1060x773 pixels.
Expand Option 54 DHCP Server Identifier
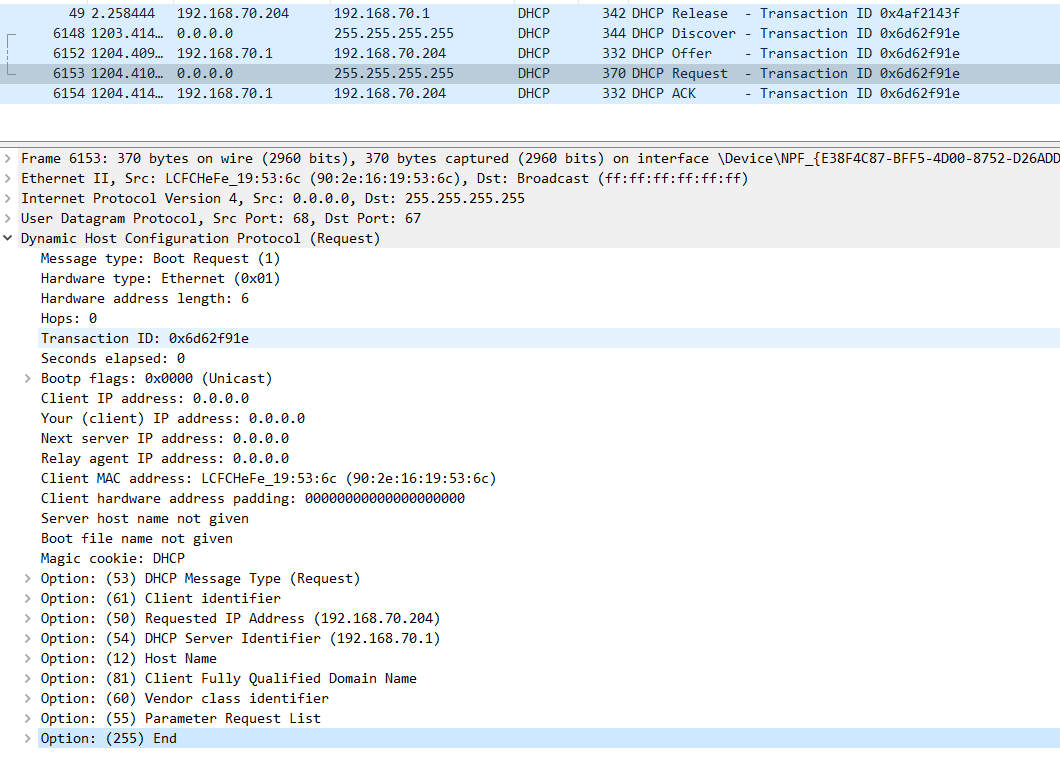pos(28,639)
